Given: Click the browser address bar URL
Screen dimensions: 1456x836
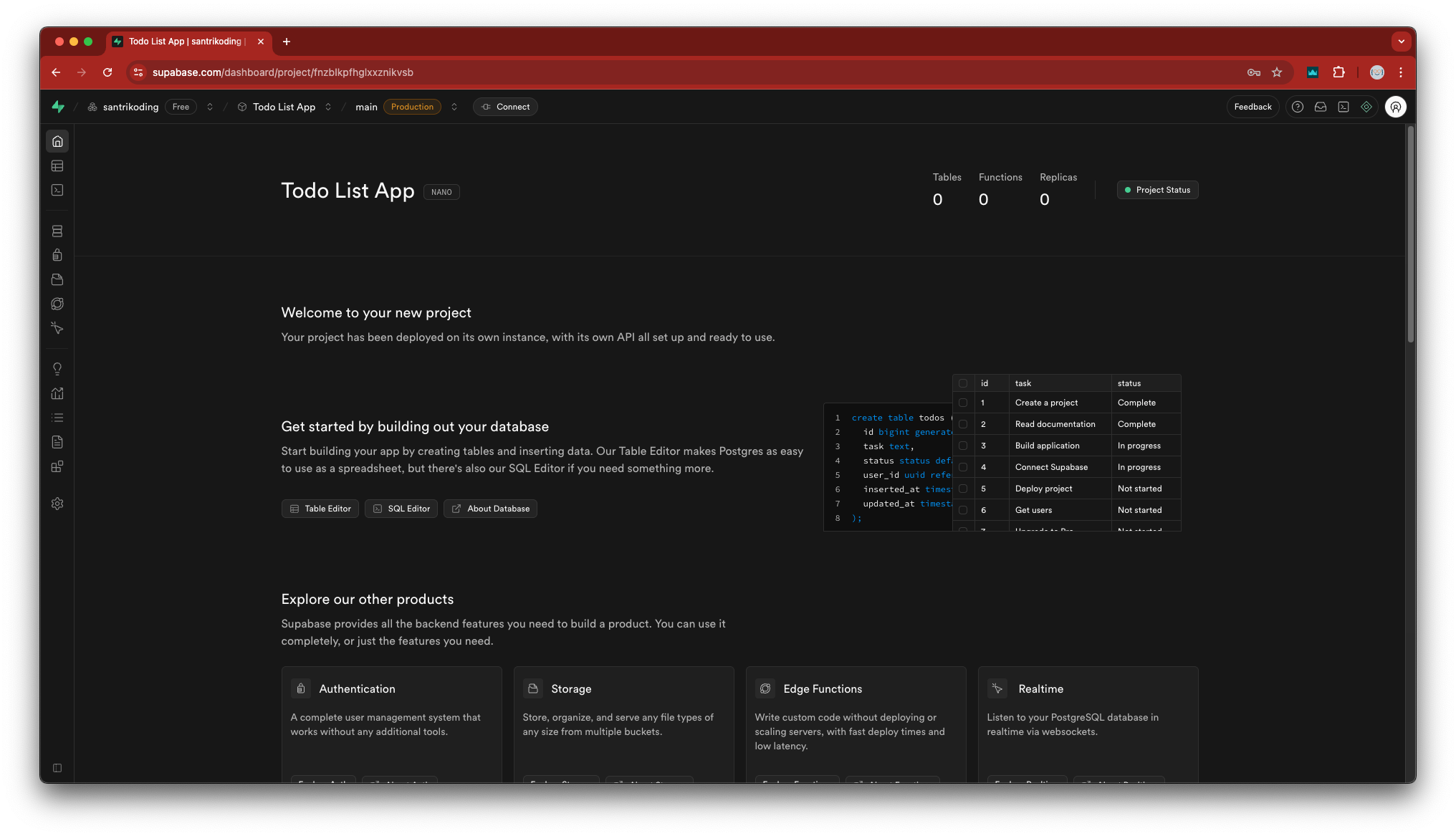Looking at the screenshot, I should pyautogui.click(x=283, y=72).
